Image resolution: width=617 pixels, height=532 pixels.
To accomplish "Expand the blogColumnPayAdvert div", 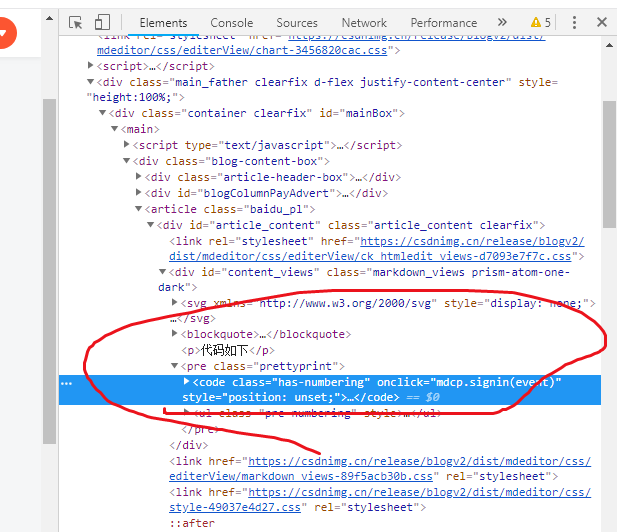I will (x=139, y=192).
